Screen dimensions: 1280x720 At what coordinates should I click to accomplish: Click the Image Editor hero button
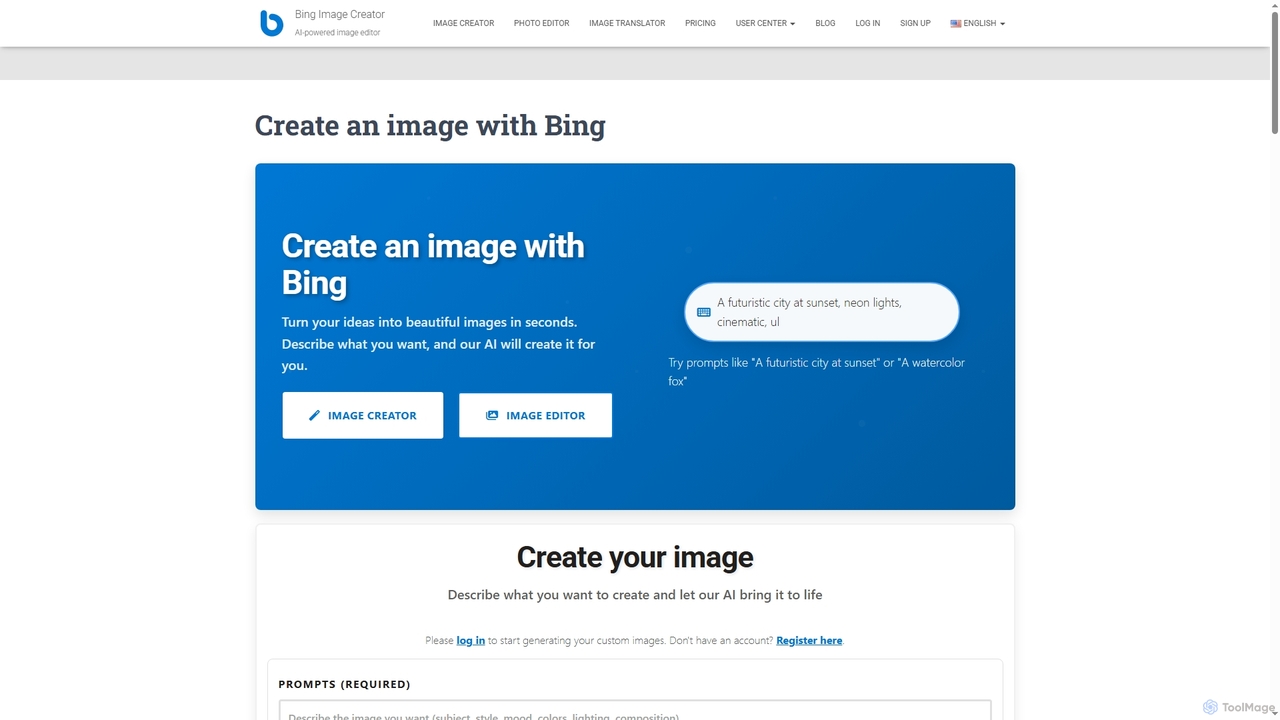tap(535, 415)
